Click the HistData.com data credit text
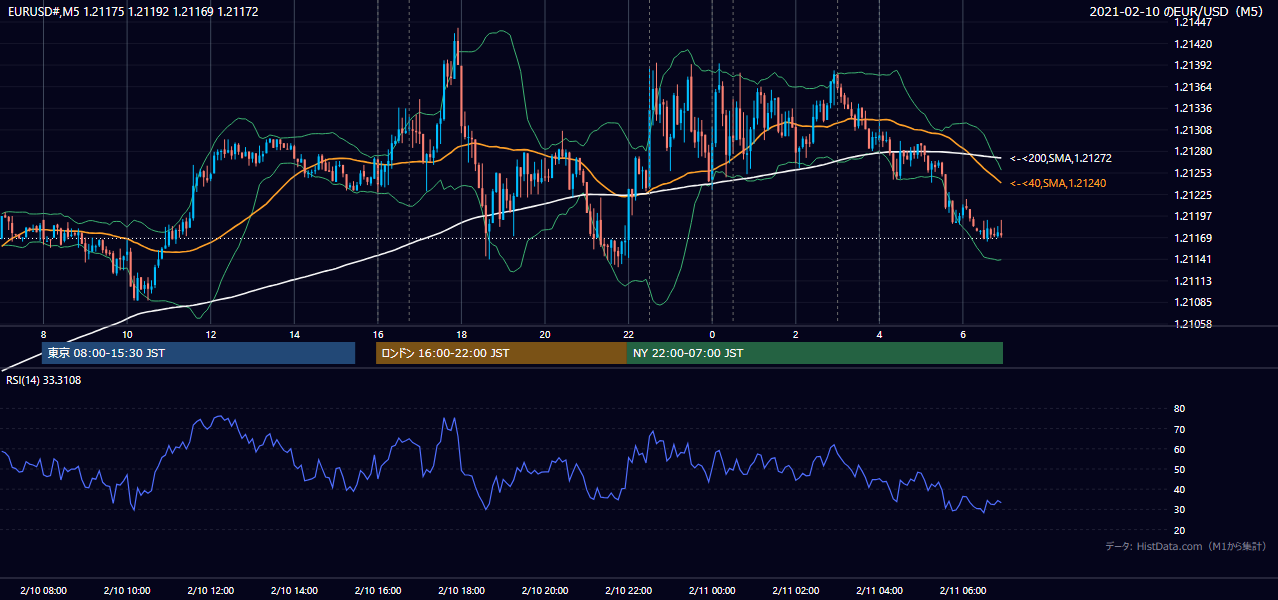The height and width of the screenshot is (600, 1278). pos(1186,546)
